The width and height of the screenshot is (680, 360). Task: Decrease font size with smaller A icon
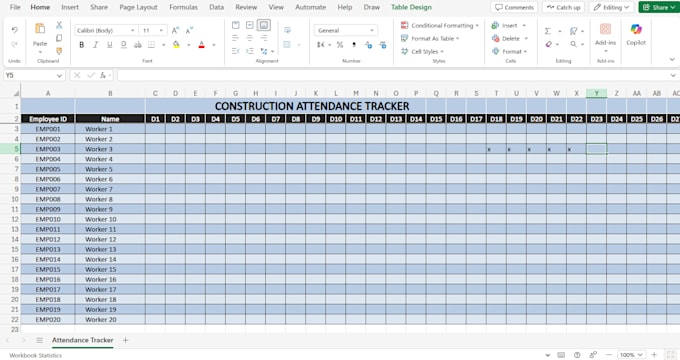click(x=189, y=30)
